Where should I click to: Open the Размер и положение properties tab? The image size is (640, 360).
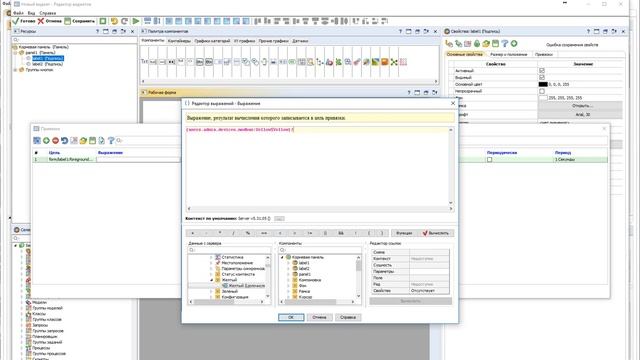point(509,54)
